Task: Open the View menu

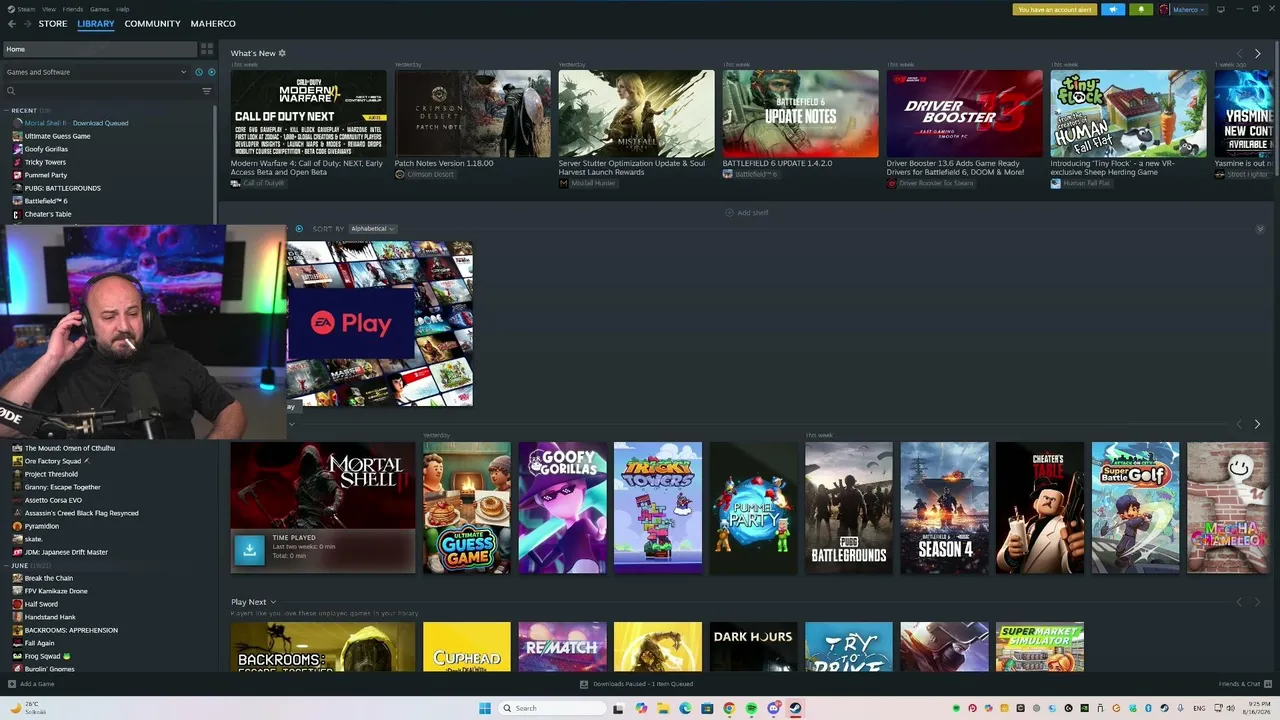Action: coord(49,9)
